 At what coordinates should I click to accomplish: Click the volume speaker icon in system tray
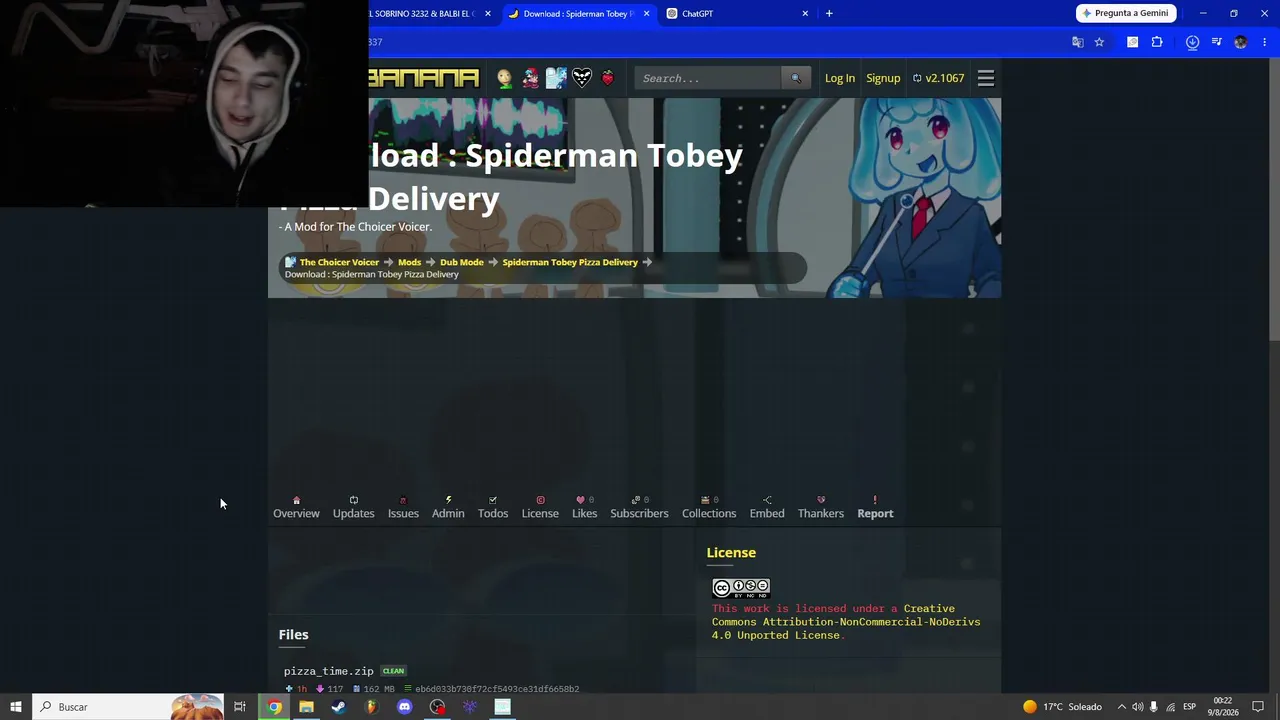coord(1137,707)
